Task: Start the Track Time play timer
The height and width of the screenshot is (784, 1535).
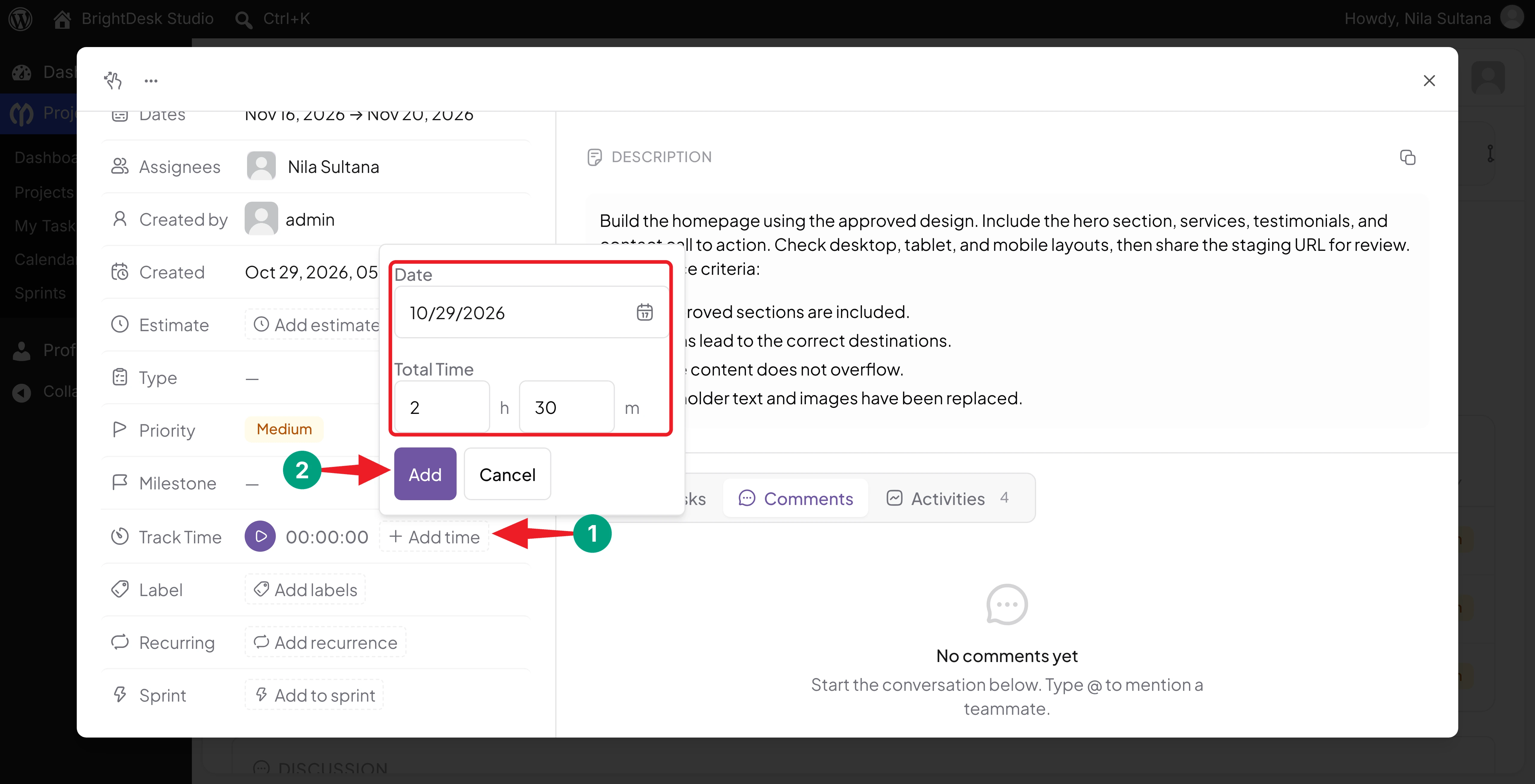Action: click(x=261, y=536)
